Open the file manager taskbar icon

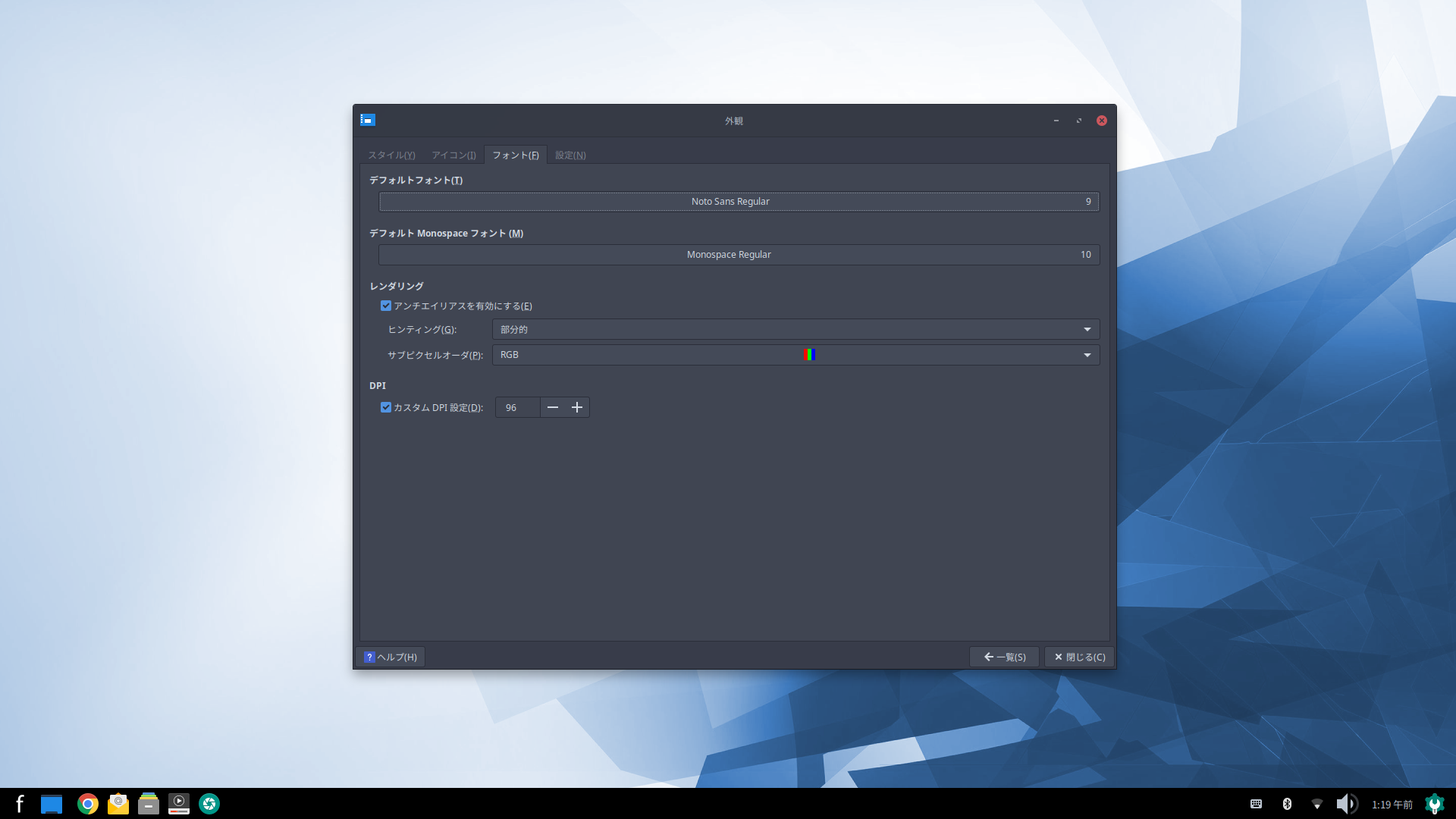pyautogui.click(x=149, y=804)
